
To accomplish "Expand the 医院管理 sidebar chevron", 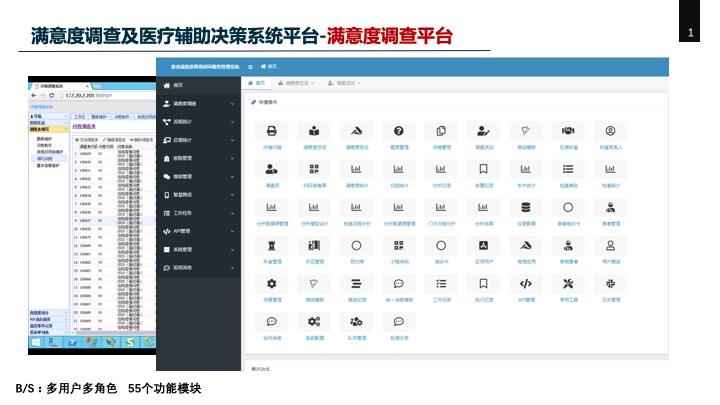I will tap(232, 158).
